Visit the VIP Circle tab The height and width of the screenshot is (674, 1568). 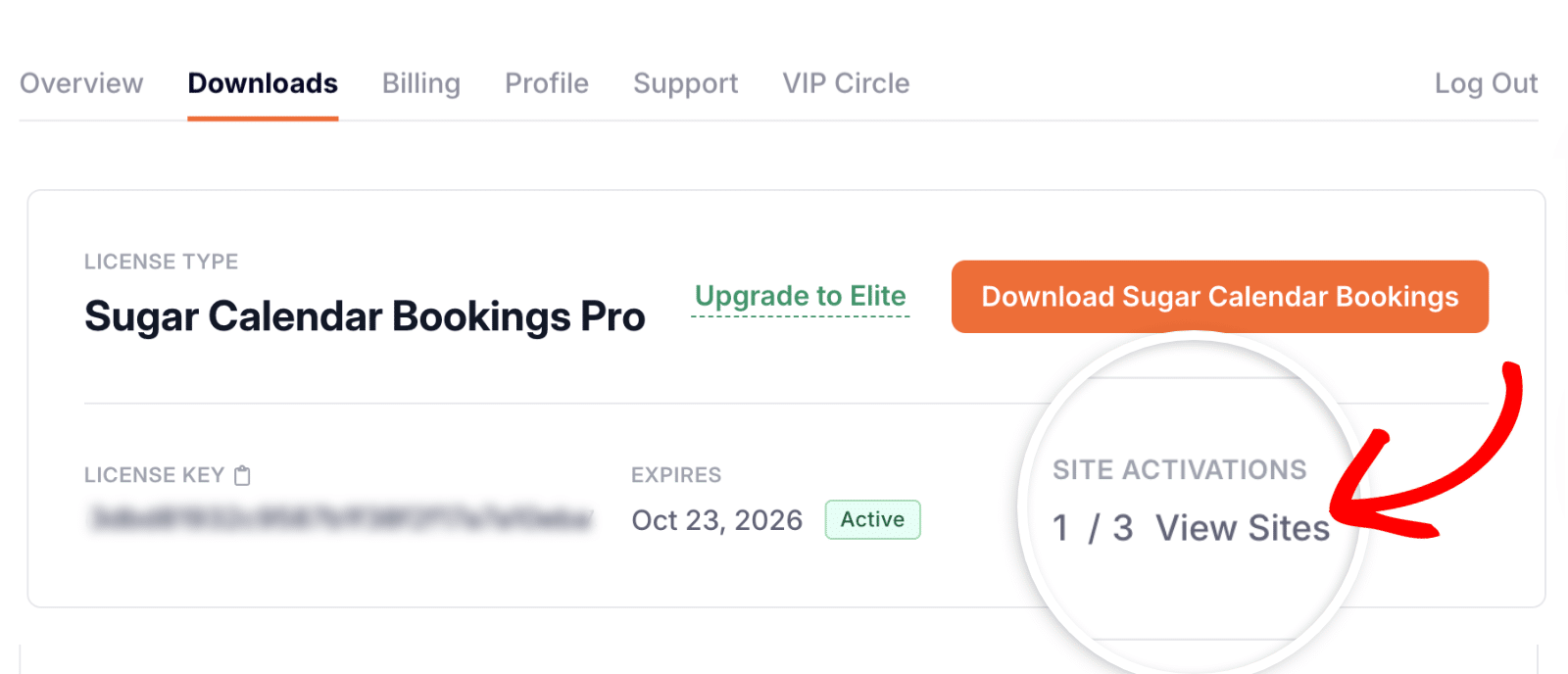click(845, 83)
